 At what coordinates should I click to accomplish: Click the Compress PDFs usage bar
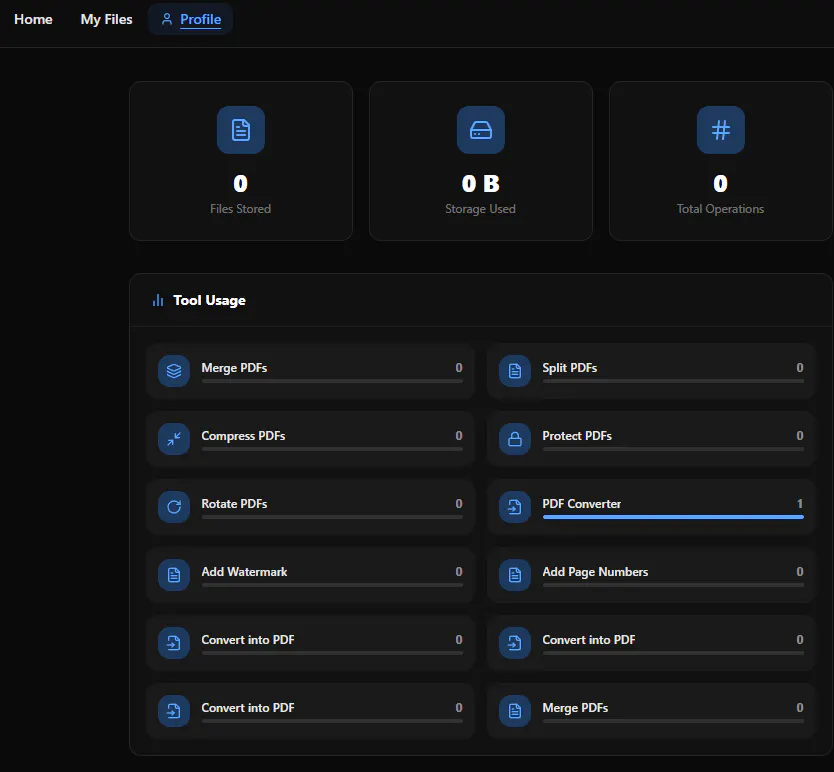tap(332, 449)
